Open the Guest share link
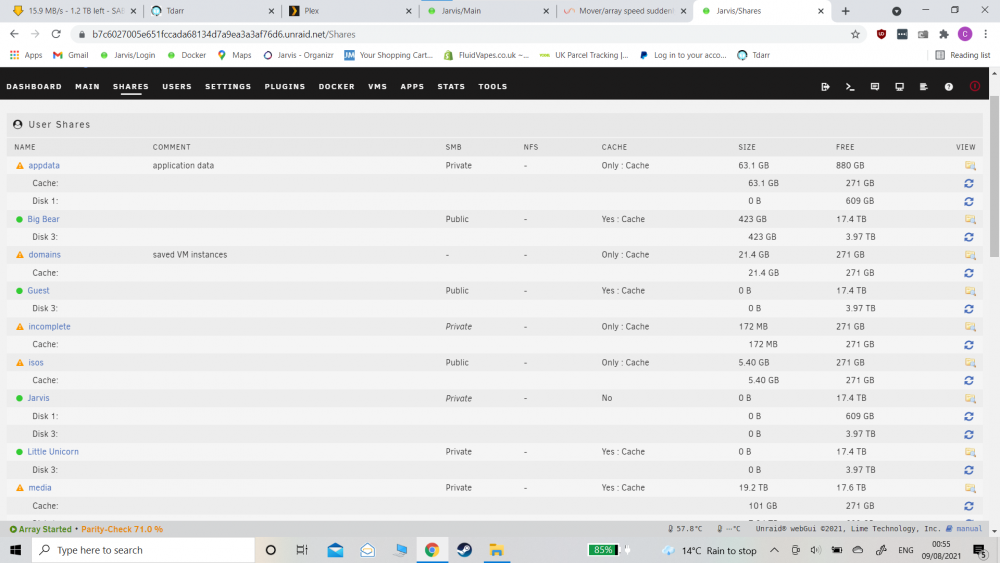 (x=38, y=290)
